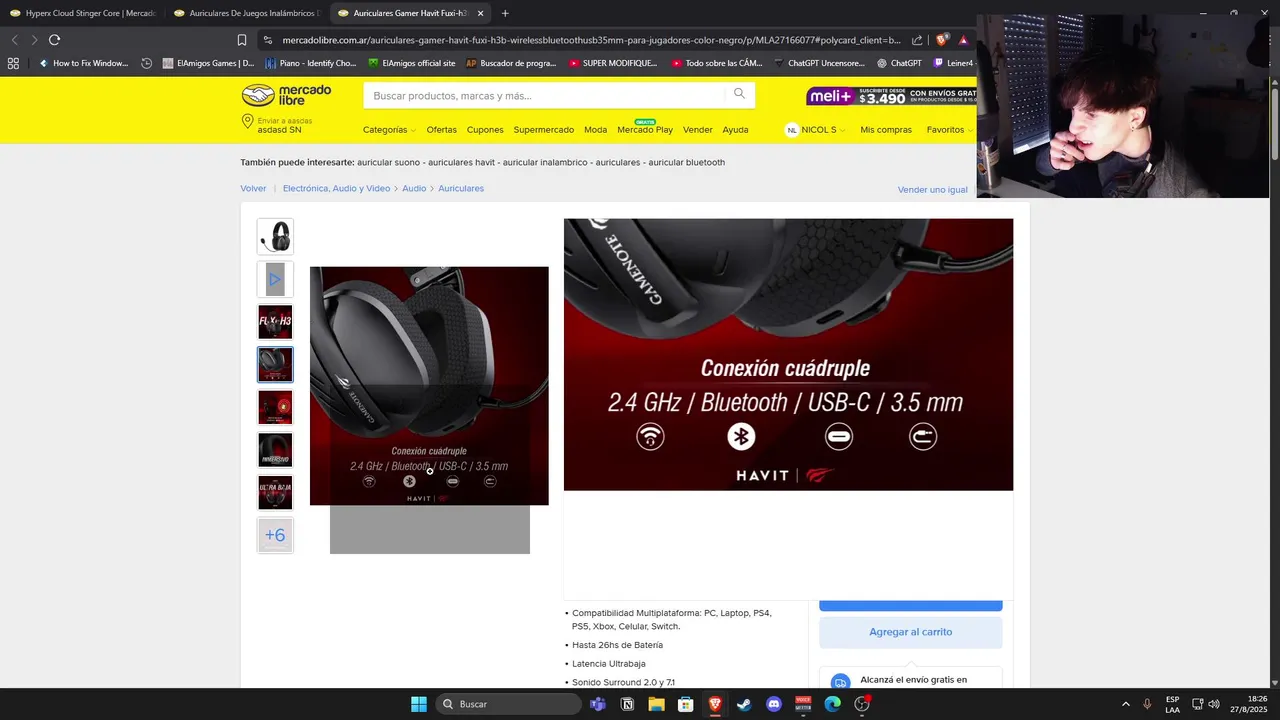This screenshot has width=1280, height=720.
Task: Open the ChatGPT bookmark
Action: [x=899, y=63]
